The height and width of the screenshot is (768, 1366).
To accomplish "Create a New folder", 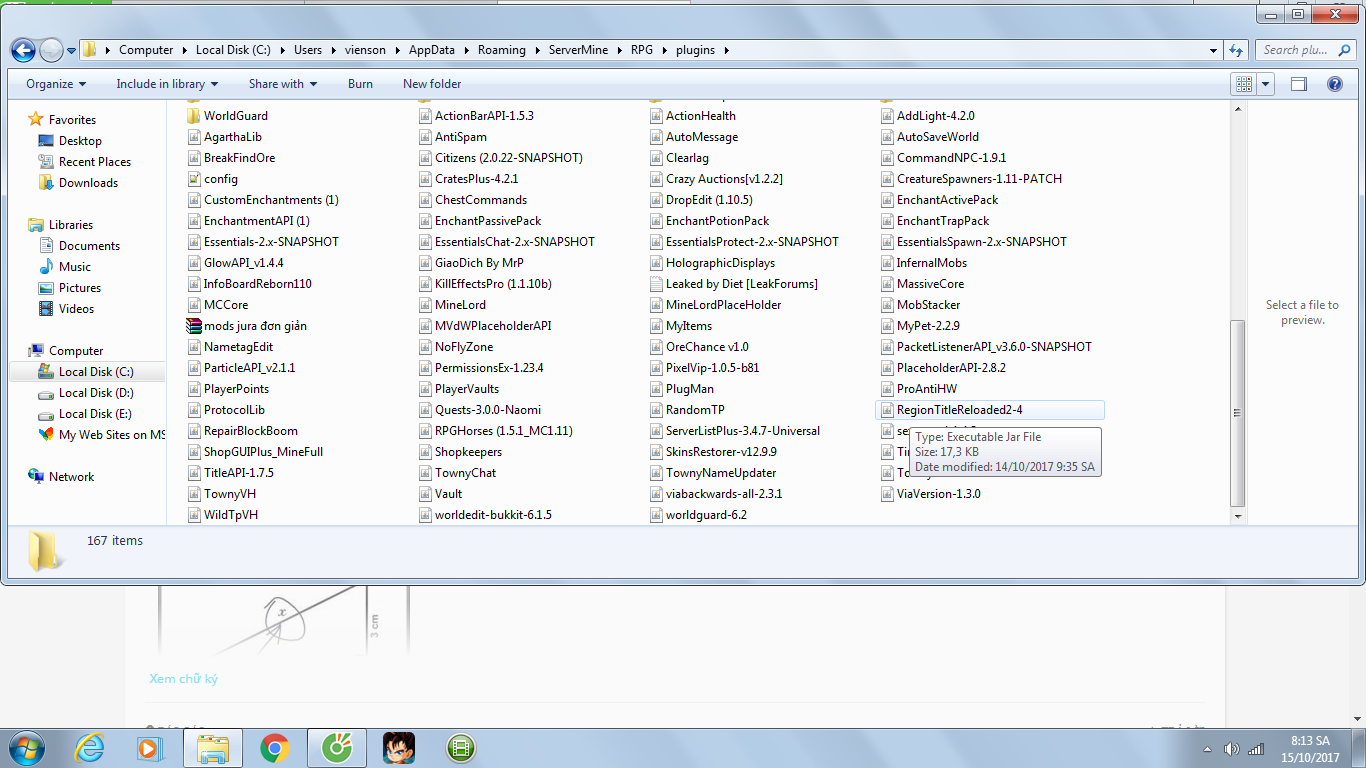I will (432, 84).
